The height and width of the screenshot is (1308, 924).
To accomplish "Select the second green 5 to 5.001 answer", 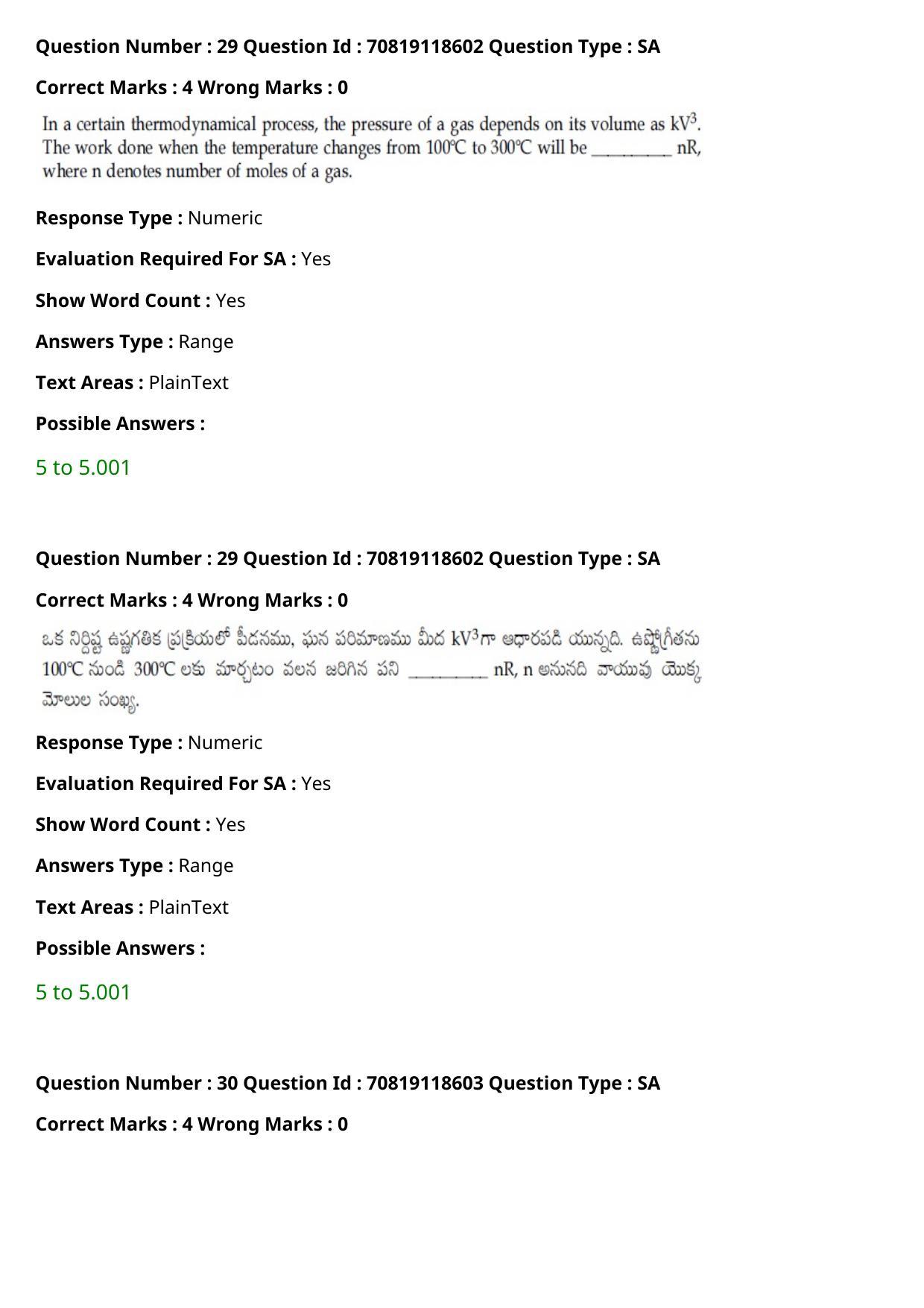I will point(83,992).
